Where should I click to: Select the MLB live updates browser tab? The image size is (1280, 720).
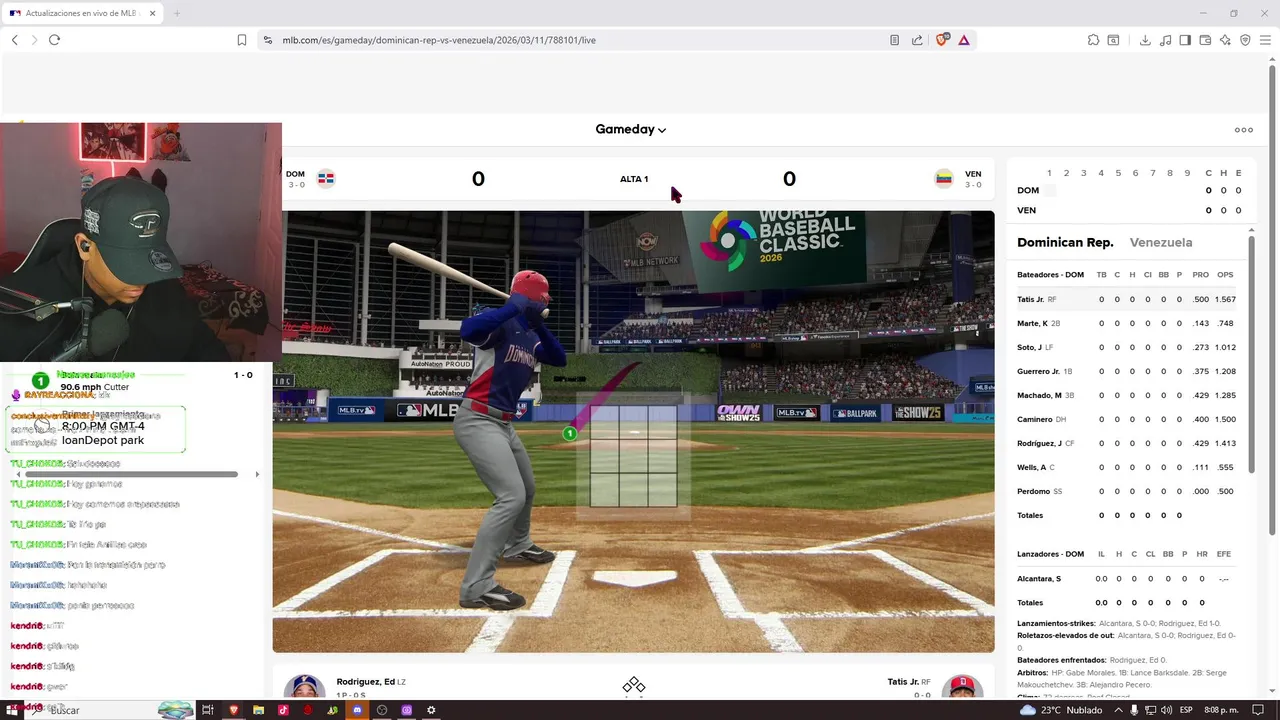pyautogui.click(x=83, y=13)
